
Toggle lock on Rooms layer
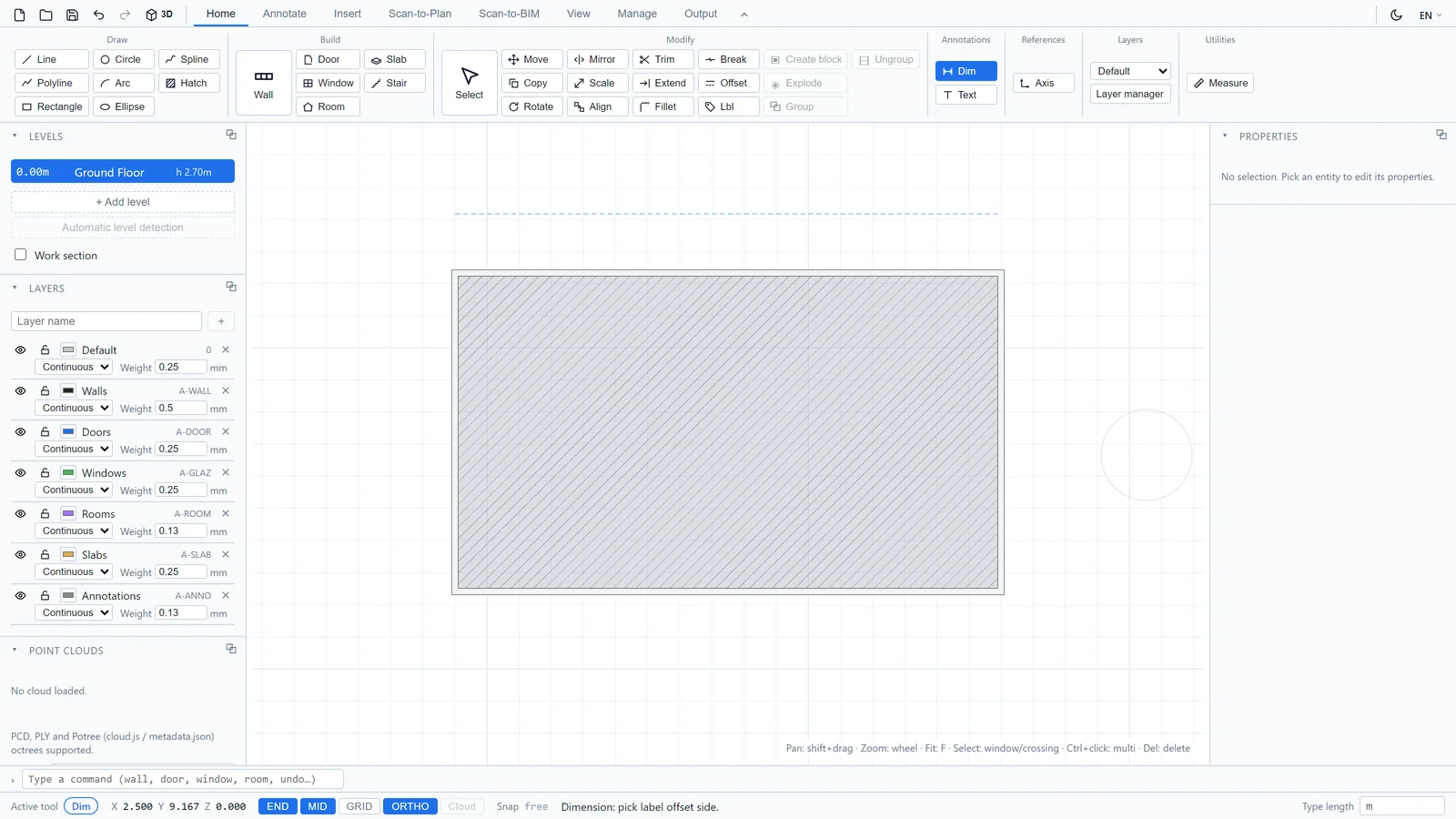(45, 513)
